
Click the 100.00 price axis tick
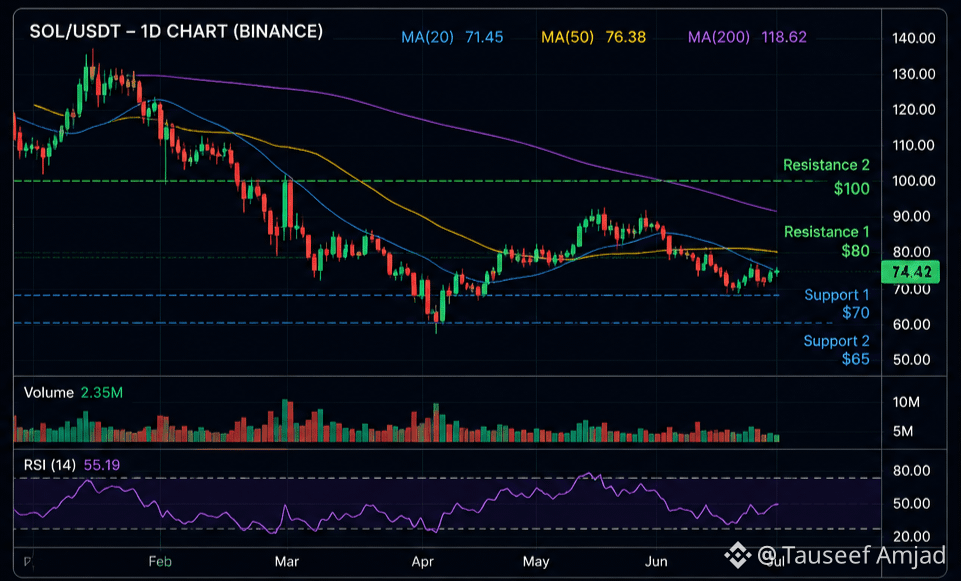pos(914,181)
